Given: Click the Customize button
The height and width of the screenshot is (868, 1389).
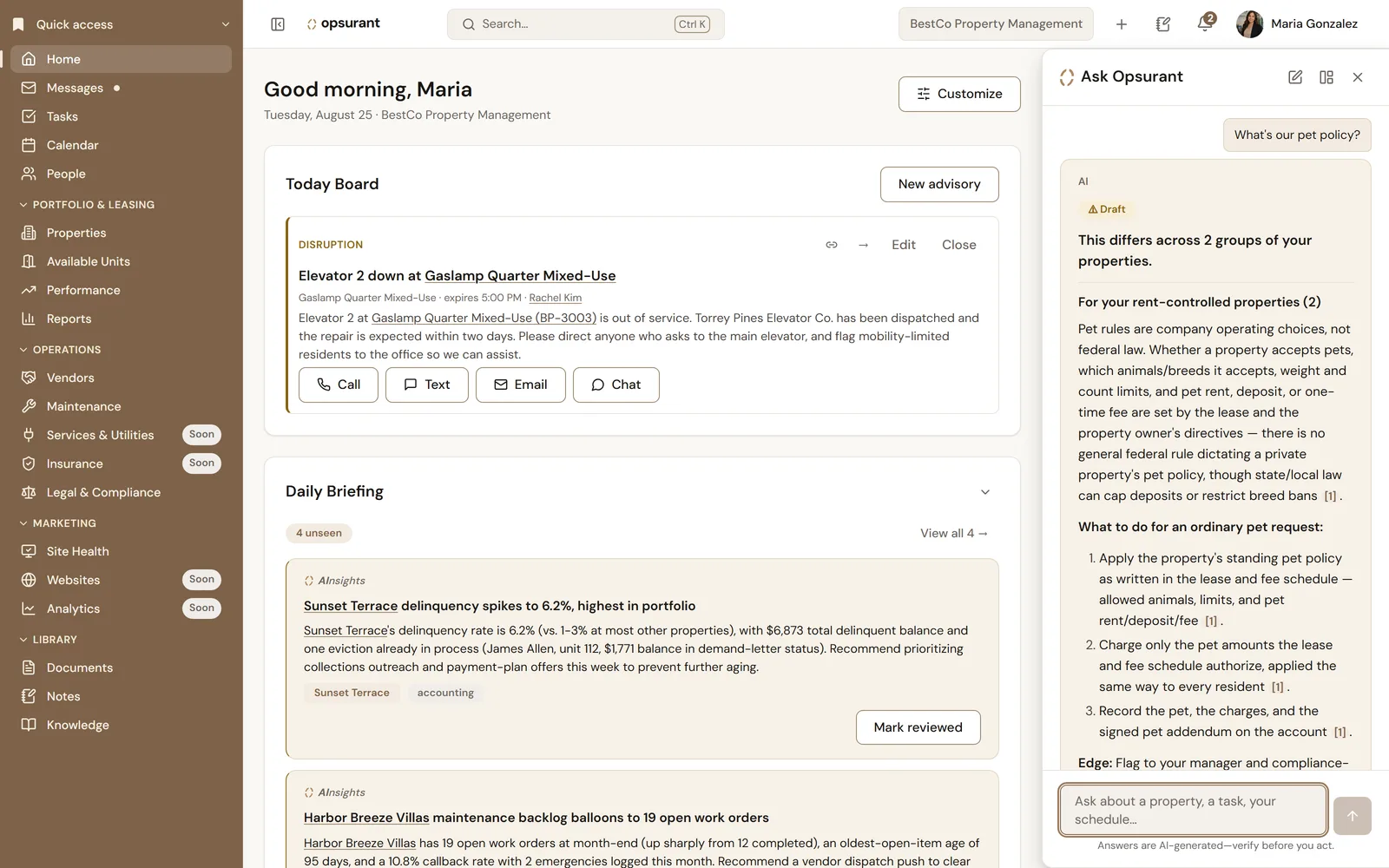Looking at the screenshot, I should pyautogui.click(x=959, y=94).
